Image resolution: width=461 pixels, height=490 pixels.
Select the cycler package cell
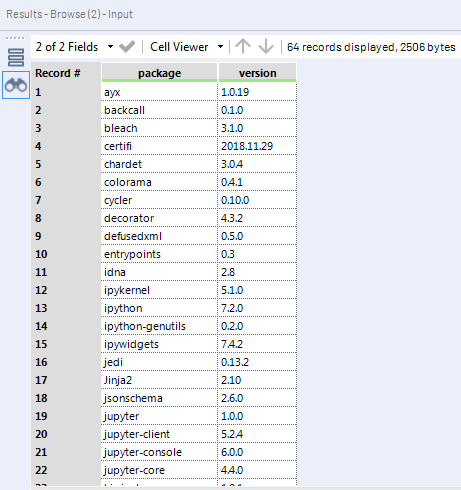(x=159, y=200)
